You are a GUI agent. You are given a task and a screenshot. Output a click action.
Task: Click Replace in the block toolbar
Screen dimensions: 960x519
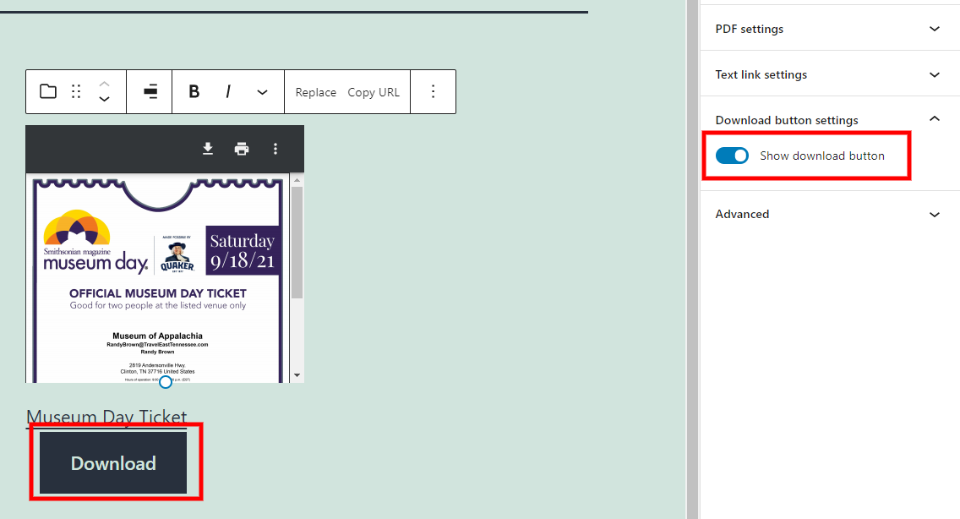pyautogui.click(x=316, y=92)
